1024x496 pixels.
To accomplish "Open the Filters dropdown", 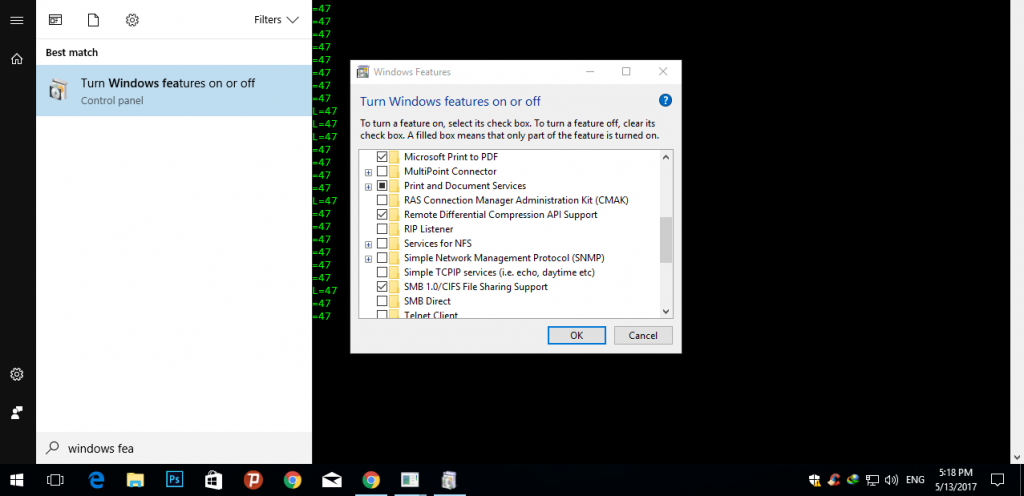I will pyautogui.click(x=276, y=20).
